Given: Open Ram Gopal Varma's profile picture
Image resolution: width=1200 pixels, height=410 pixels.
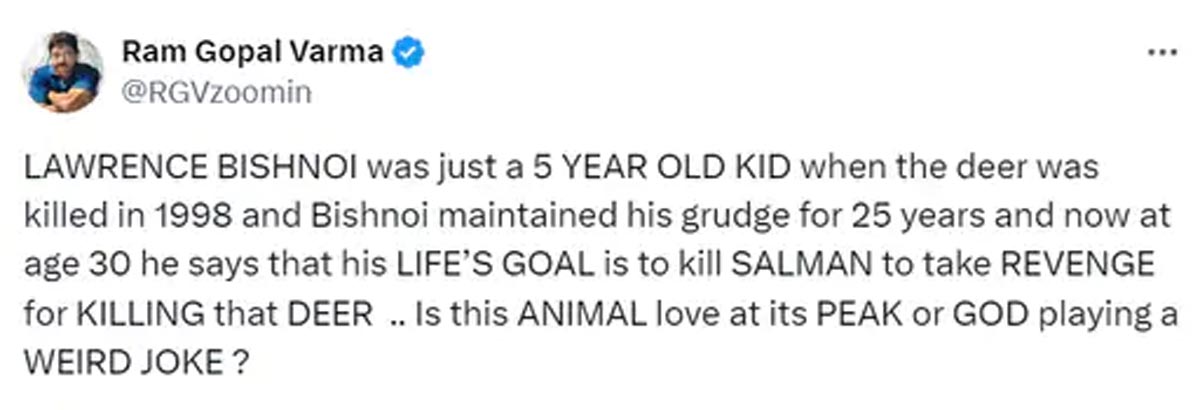Looking at the screenshot, I should 63,72.
